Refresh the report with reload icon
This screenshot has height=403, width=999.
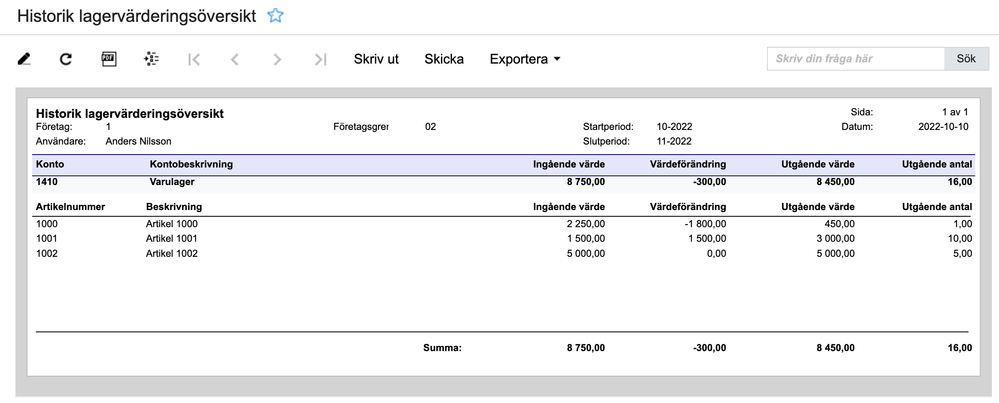(x=66, y=59)
